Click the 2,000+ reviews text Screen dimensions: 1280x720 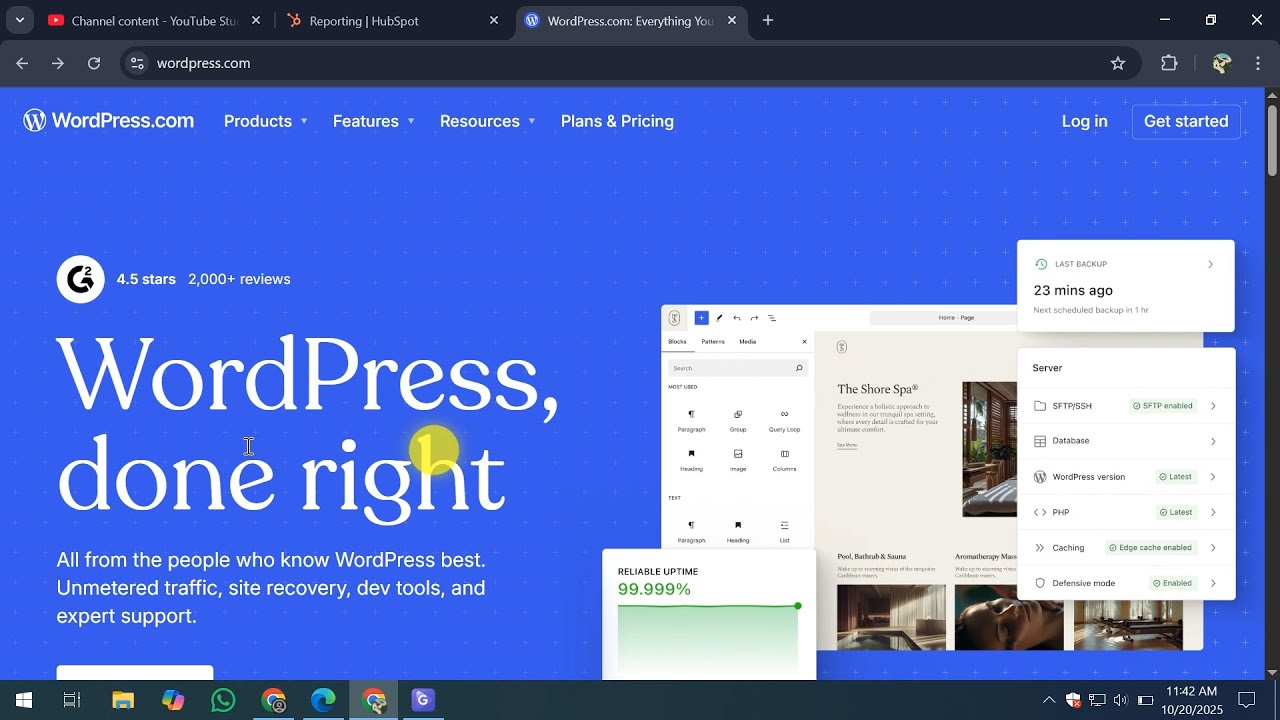[239, 279]
